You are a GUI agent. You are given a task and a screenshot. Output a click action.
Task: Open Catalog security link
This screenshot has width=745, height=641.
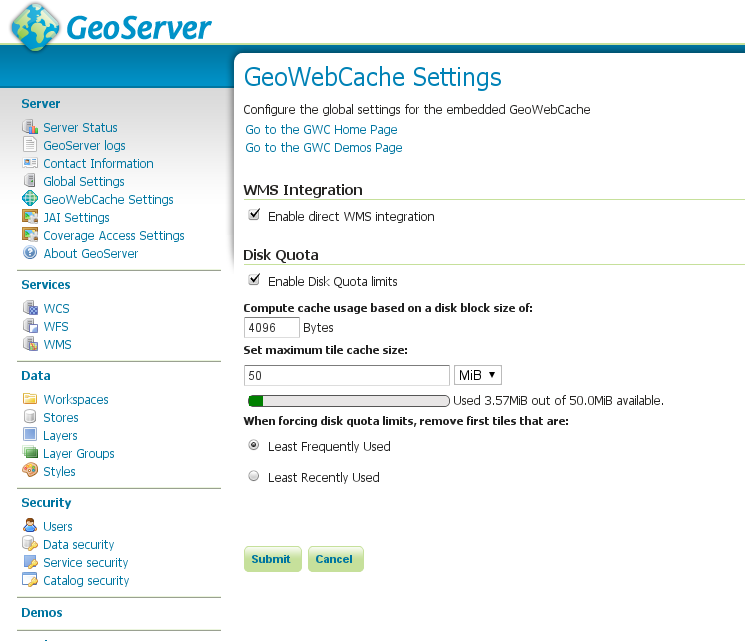tap(86, 581)
